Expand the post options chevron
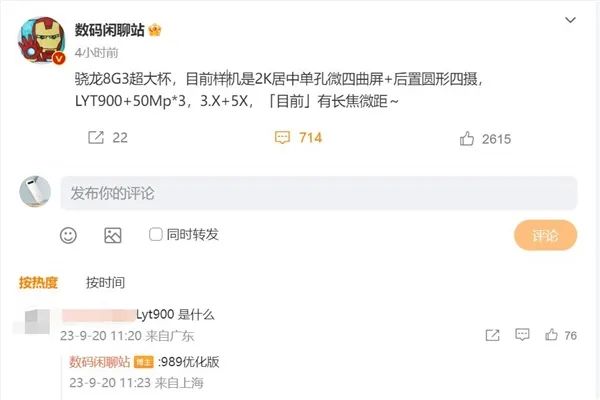This screenshot has height=400, width=600. click(570, 20)
